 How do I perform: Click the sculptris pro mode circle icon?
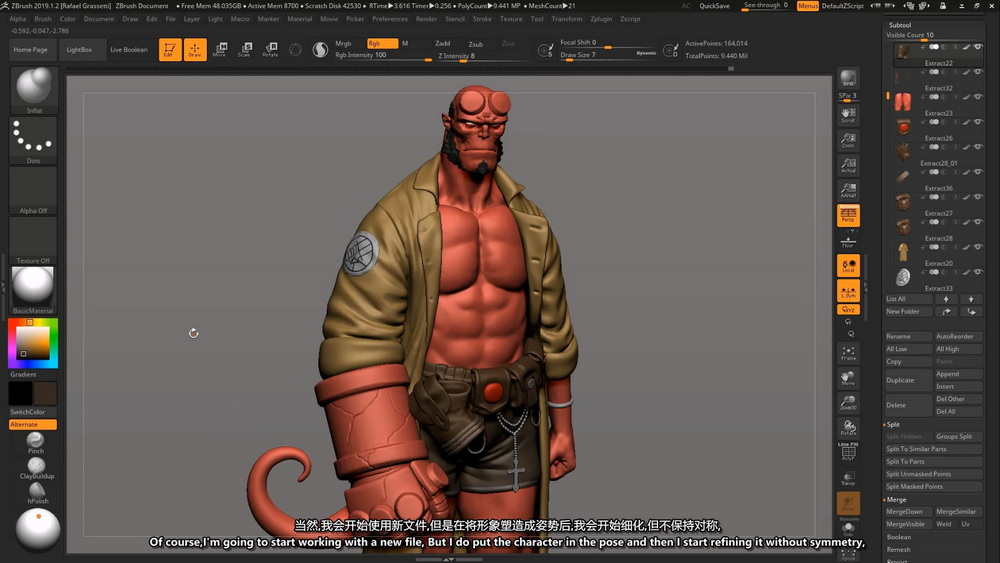295,50
